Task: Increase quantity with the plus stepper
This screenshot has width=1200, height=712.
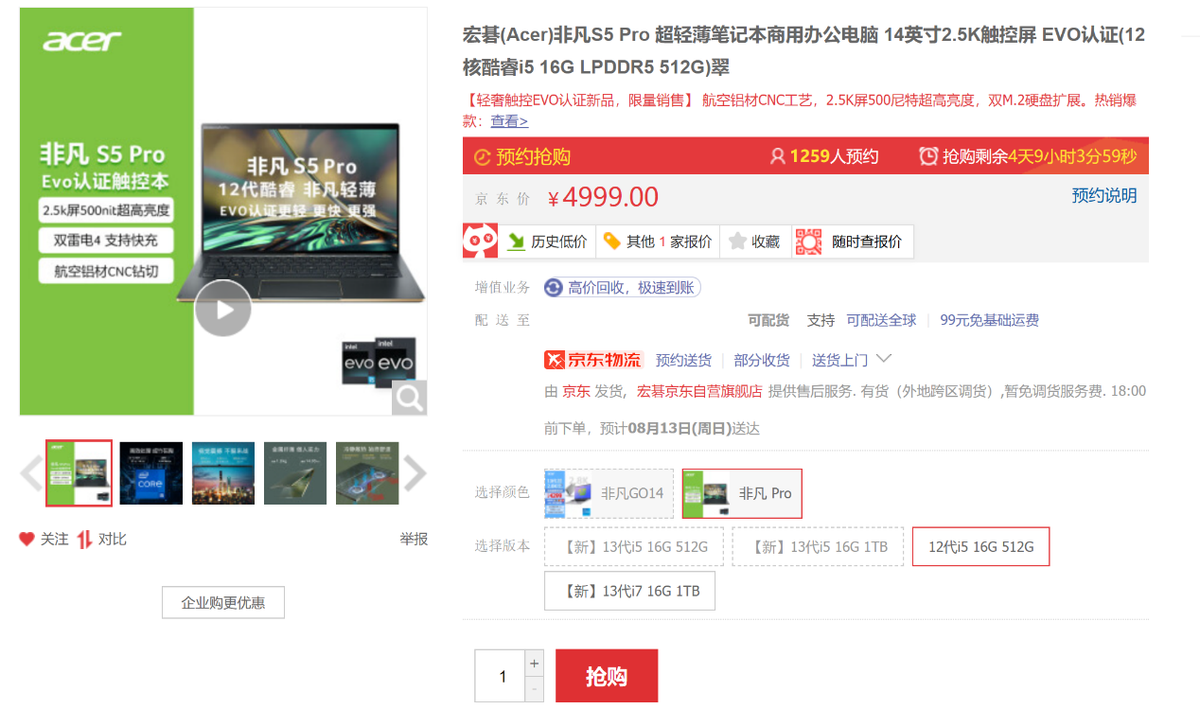Action: [534, 663]
